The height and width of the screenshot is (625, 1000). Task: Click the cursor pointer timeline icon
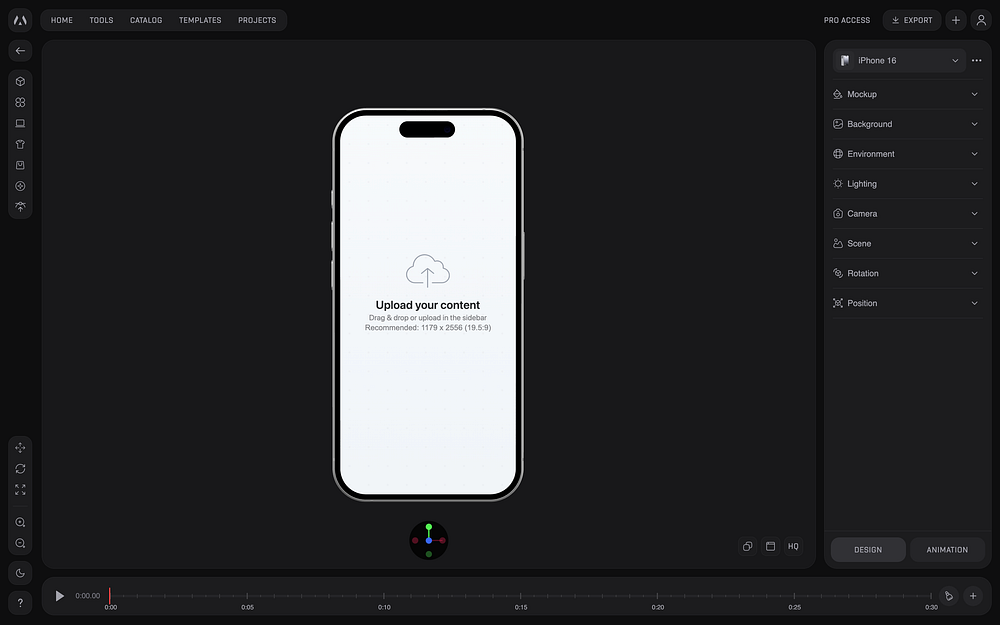pyautogui.click(x=949, y=596)
